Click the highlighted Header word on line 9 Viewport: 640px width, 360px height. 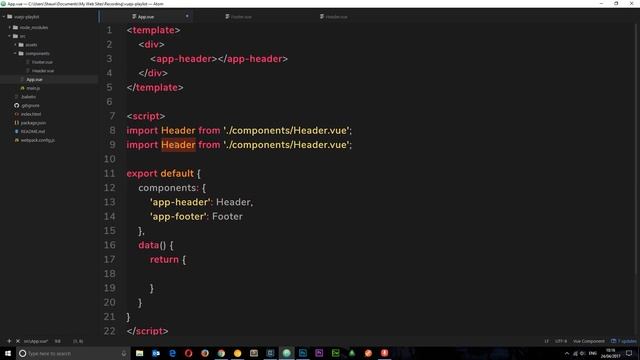tap(178, 144)
